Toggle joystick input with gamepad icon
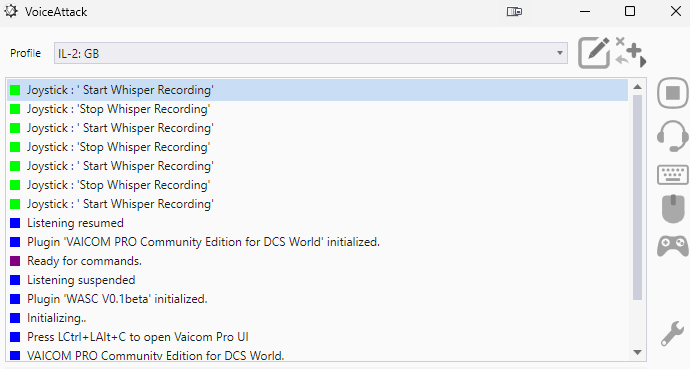Screen dimensions: 690x369 [673, 246]
